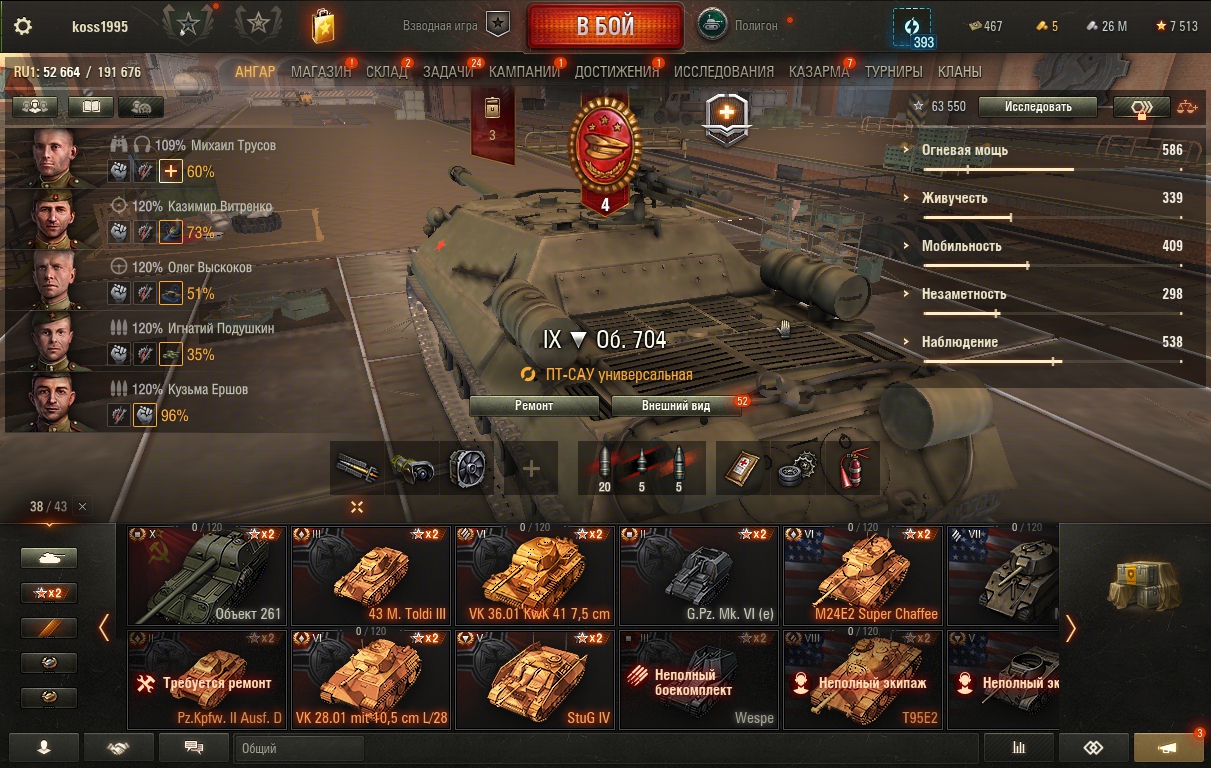1211x768 pixels.
Task: Click the empty equipment slot plus icon
Action: tap(532, 467)
